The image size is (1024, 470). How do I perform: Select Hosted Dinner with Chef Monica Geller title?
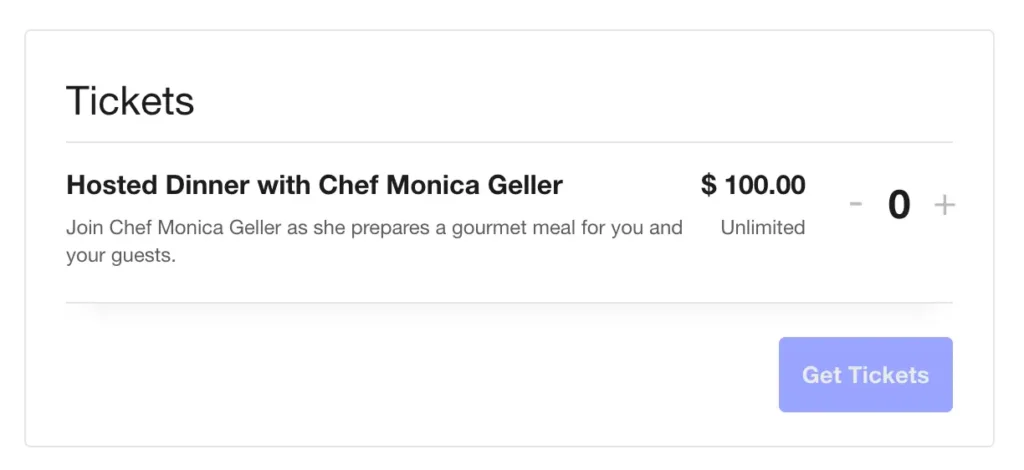[314, 185]
